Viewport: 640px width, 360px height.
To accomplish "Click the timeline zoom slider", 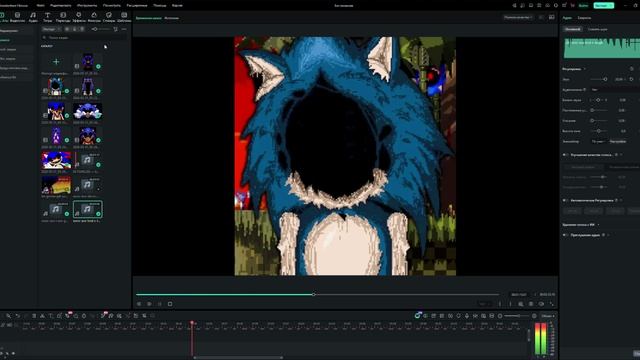I will [516, 316].
